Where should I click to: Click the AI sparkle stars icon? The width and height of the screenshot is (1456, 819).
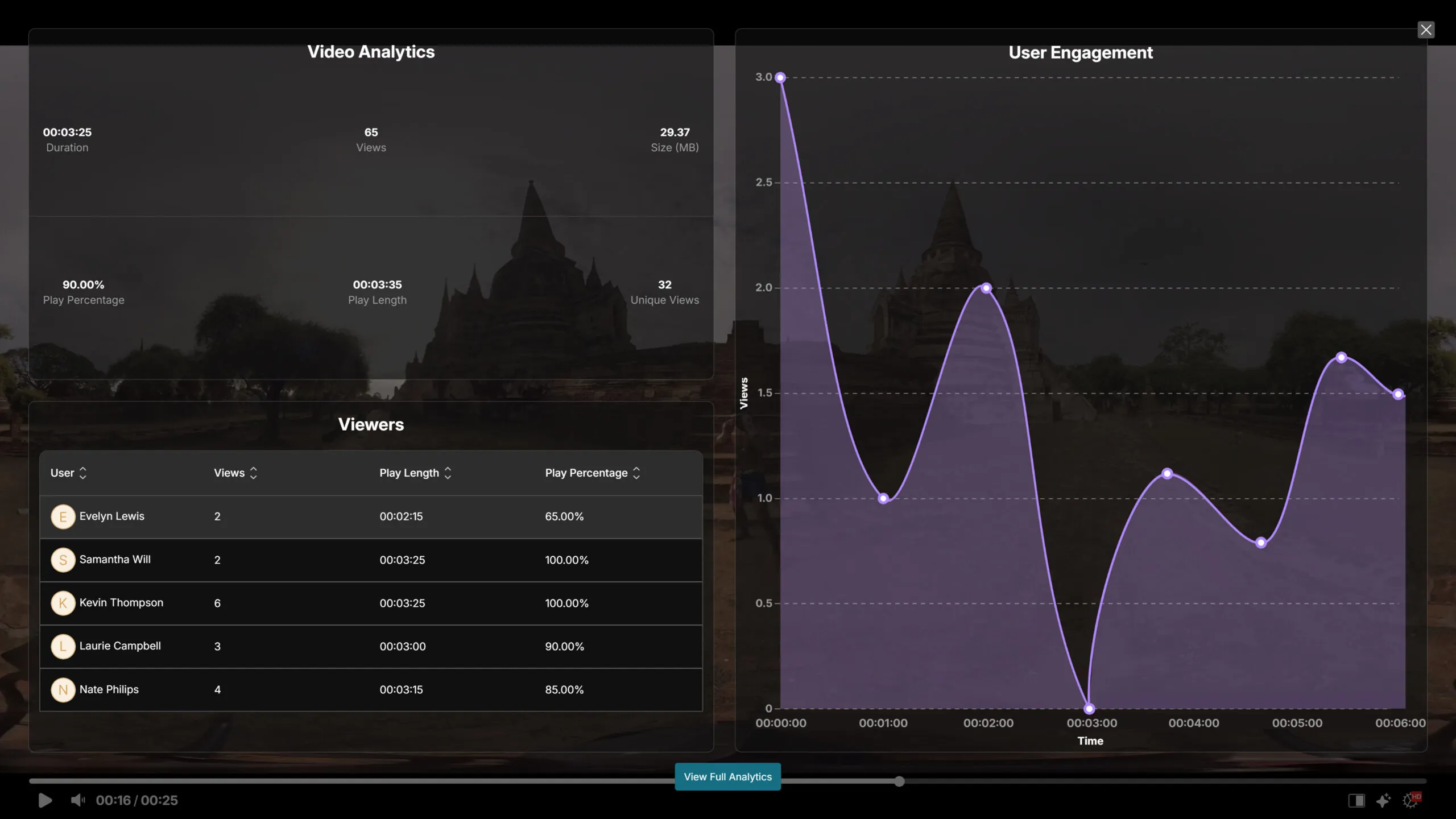click(1383, 800)
